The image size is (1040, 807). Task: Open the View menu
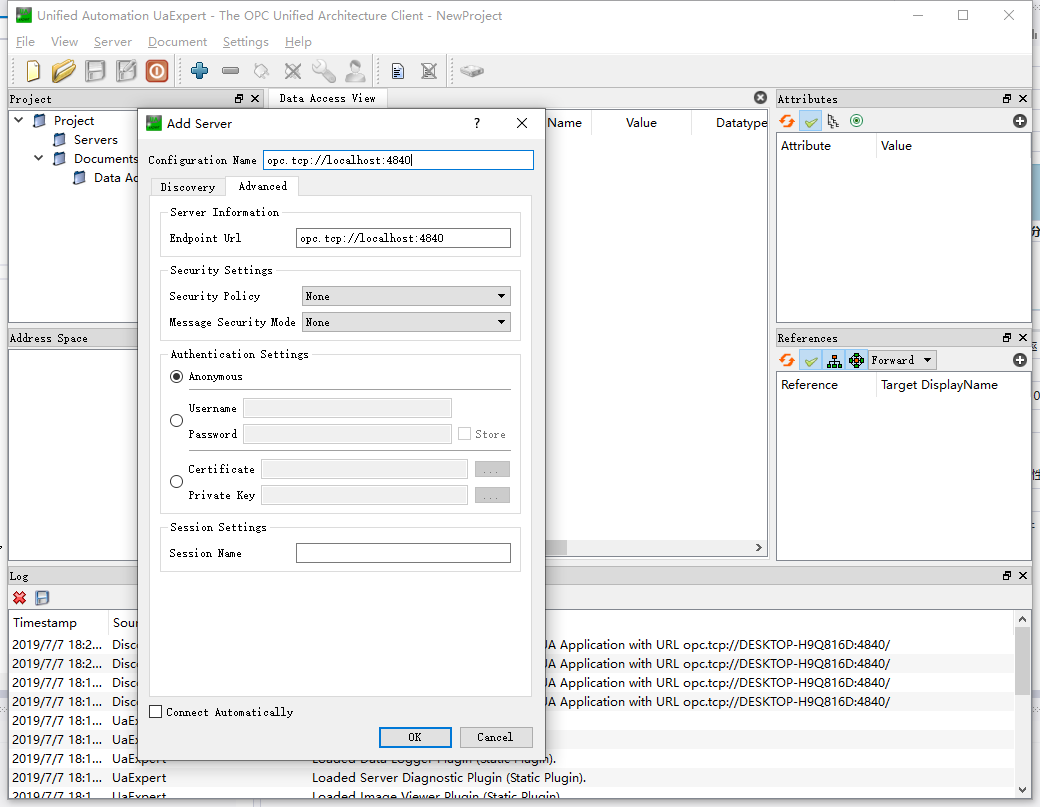(x=64, y=42)
